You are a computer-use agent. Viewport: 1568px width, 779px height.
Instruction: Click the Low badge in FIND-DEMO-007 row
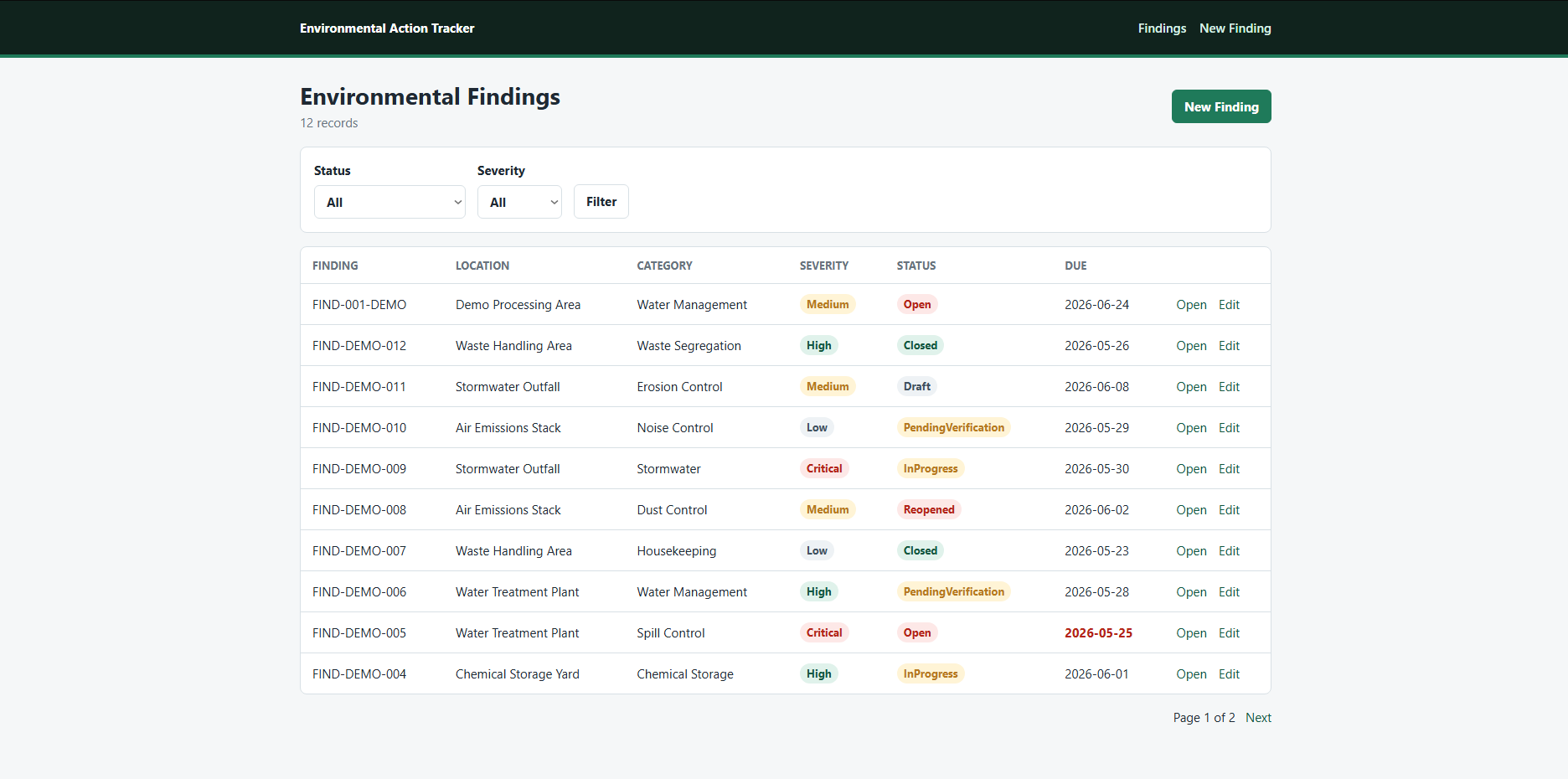click(x=817, y=550)
